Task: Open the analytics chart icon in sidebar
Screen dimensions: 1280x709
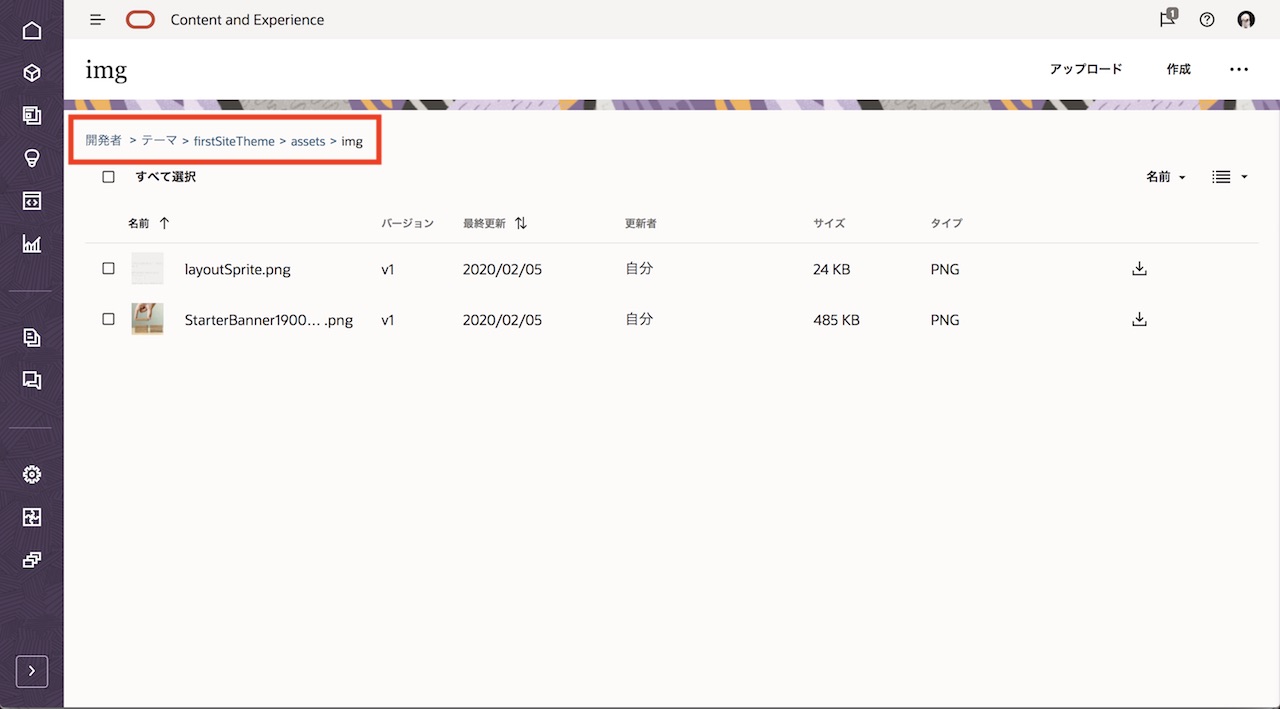Action: point(32,243)
